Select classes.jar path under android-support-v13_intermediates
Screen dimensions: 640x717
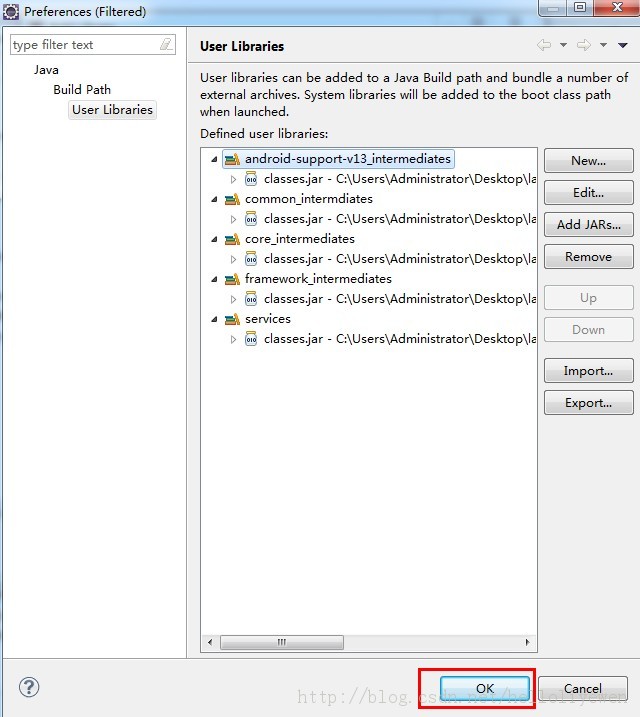click(400, 179)
